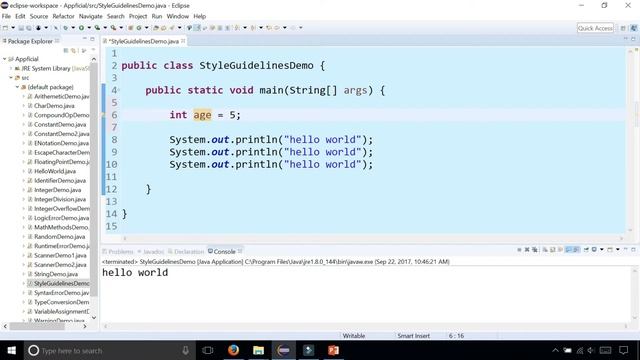The height and width of the screenshot is (360, 640).
Task: Click the Open Type toolbar icon
Action: pyautogui.click(x=156, y=28)
